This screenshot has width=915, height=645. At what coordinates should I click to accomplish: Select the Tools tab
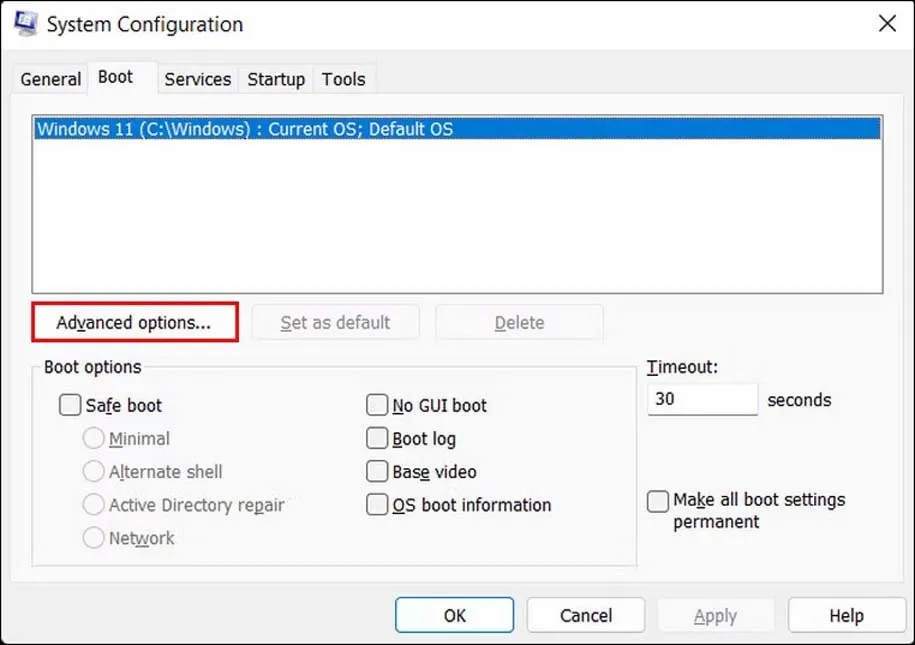[x=343, y=79]
